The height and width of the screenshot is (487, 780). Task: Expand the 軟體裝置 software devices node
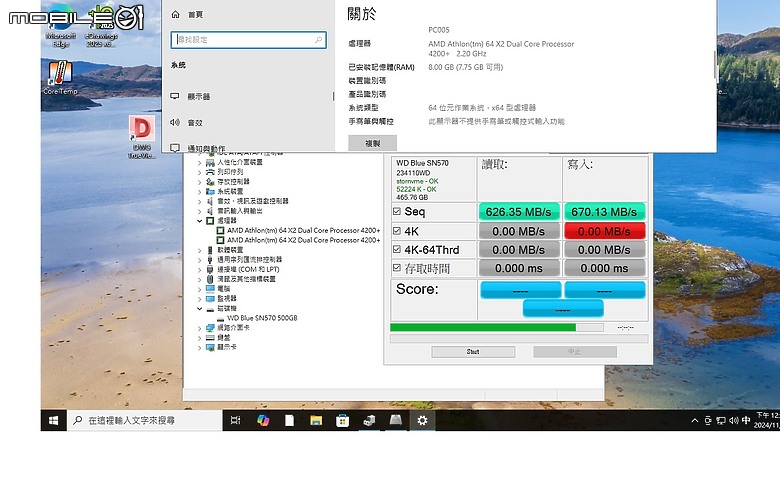point(199,250)
